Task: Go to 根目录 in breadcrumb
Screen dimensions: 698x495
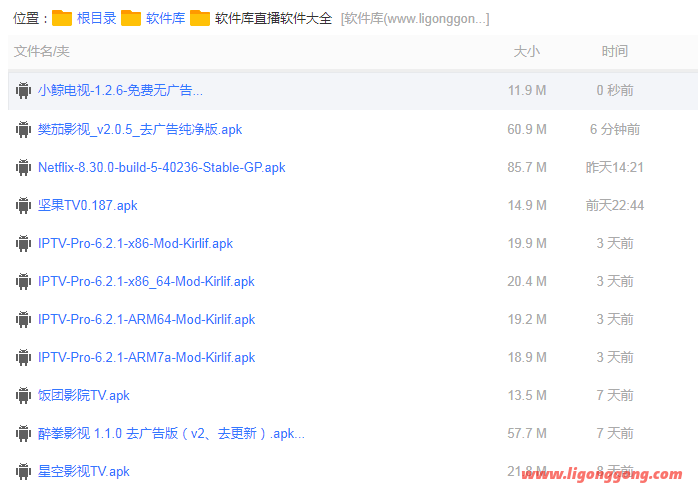Action: click(97, 18)
